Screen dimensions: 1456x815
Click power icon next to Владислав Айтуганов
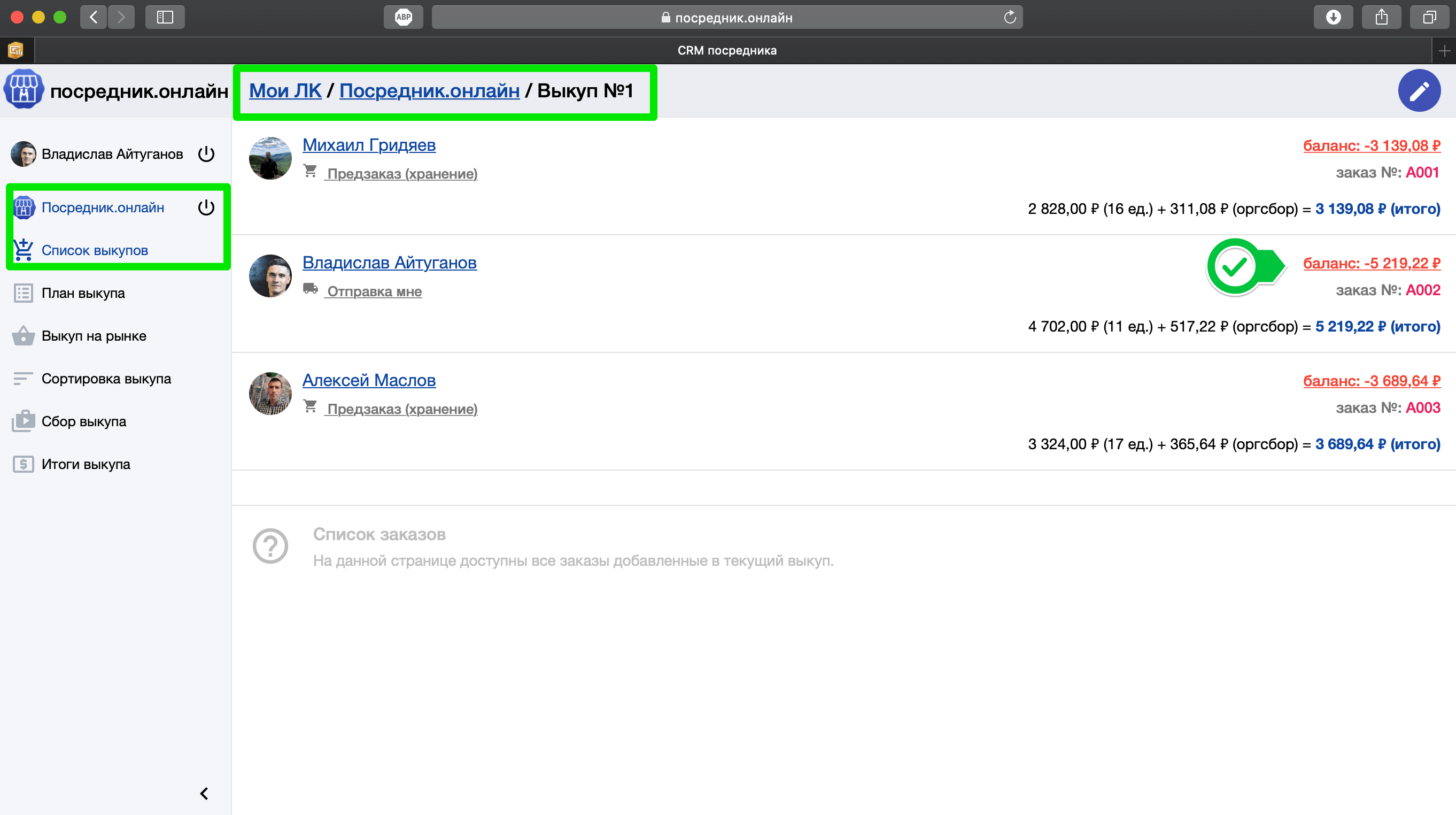click(x=206, y=154)
